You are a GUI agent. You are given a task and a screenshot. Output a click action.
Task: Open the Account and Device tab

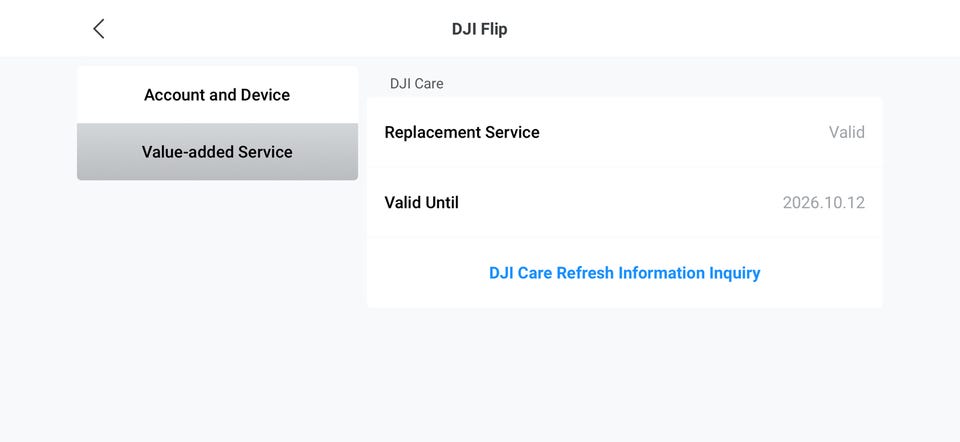click(x=217, y=95)
